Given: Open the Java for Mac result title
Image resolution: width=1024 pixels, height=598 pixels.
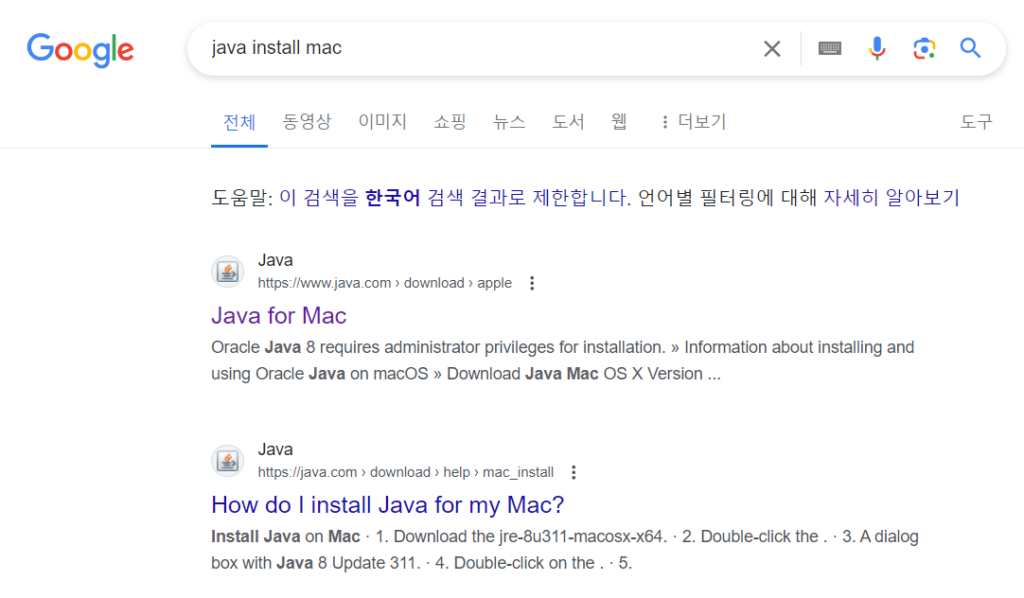Looking at the screenshot, I should point(279,316).
